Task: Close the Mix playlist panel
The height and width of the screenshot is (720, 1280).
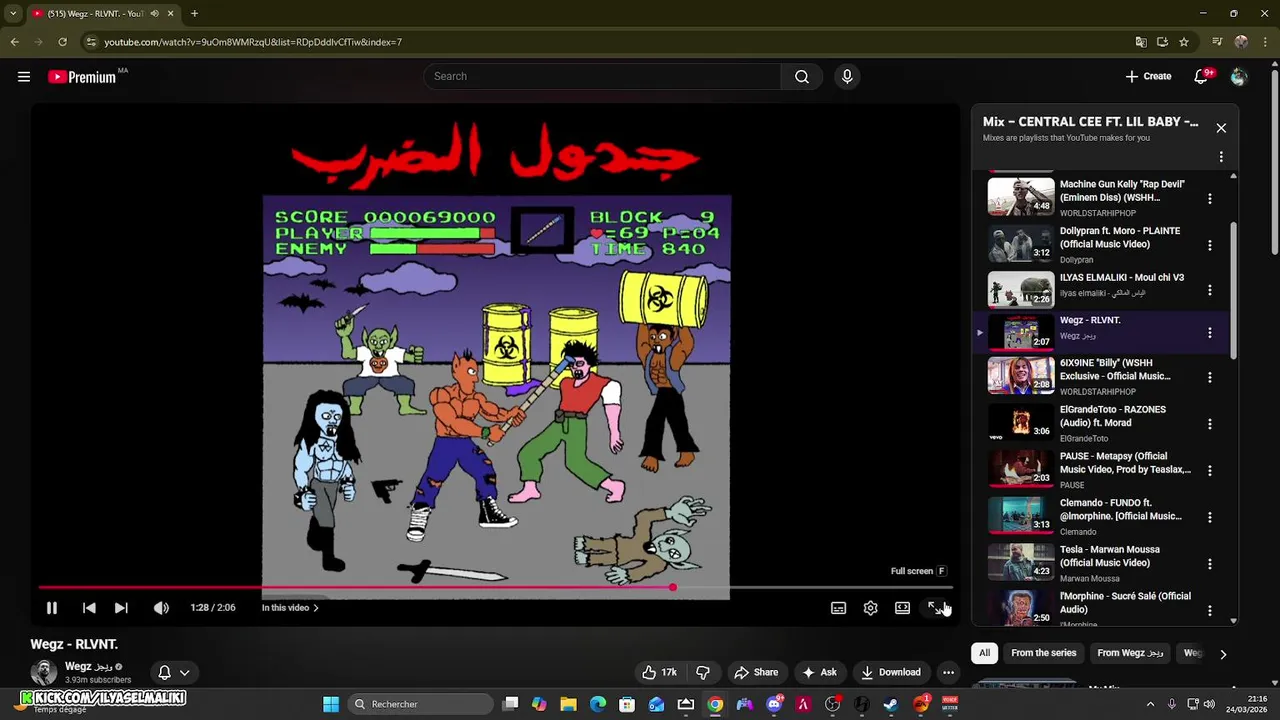Action: (1221, 128)
